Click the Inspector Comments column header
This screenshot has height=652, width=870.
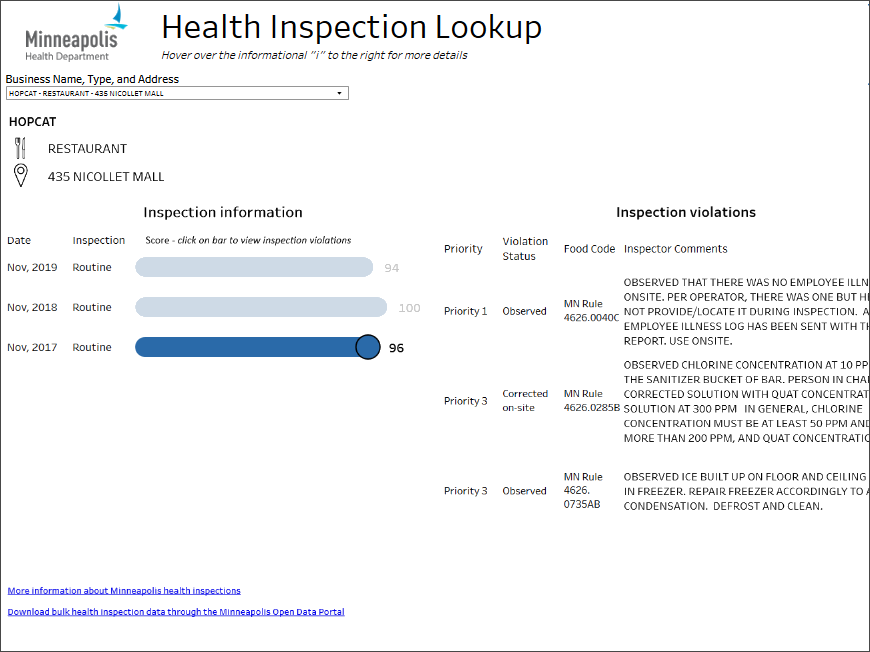click(675, 249)
